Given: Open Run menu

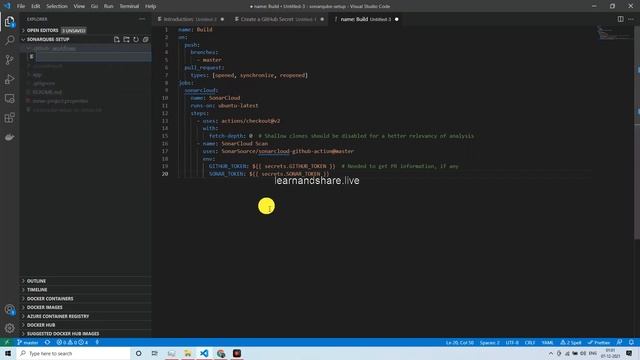Looking at the screenshot, I should (x=109, y=6).
